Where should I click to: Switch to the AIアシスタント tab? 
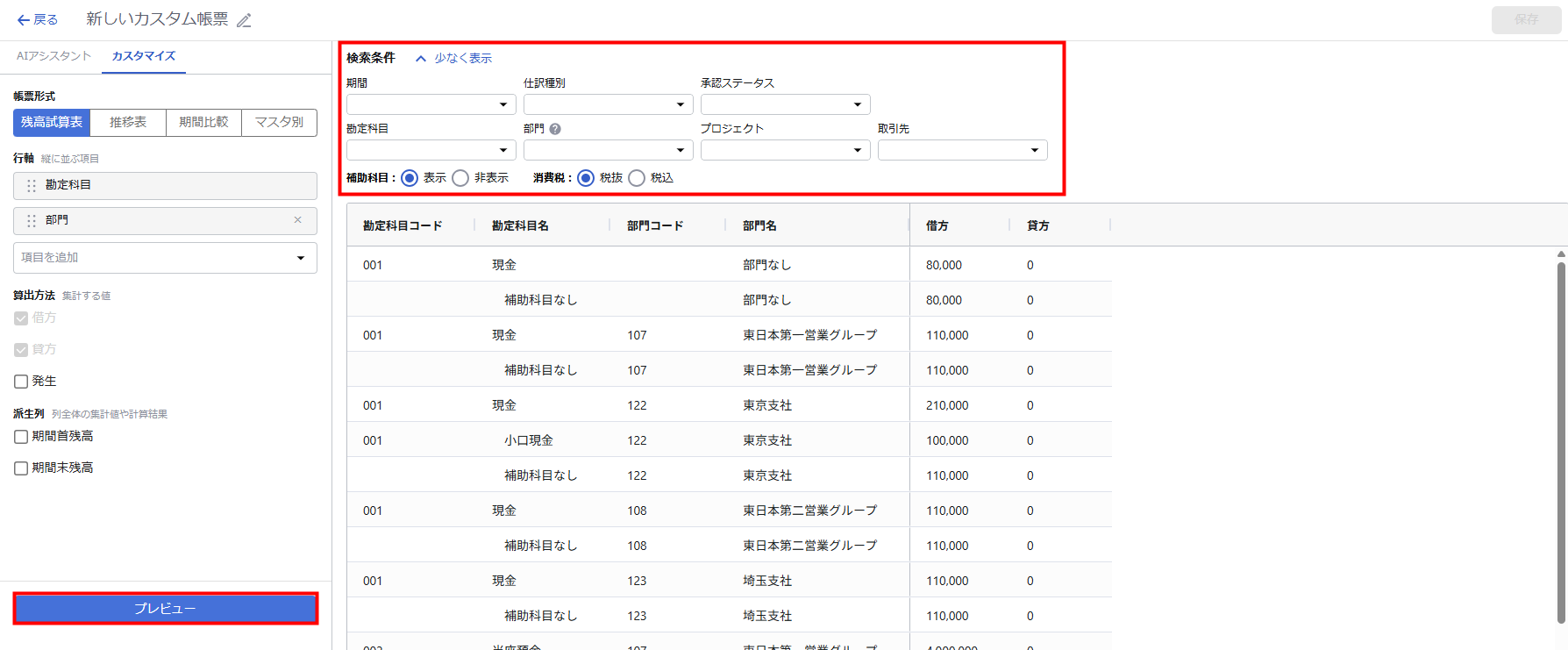coord(53,56)
